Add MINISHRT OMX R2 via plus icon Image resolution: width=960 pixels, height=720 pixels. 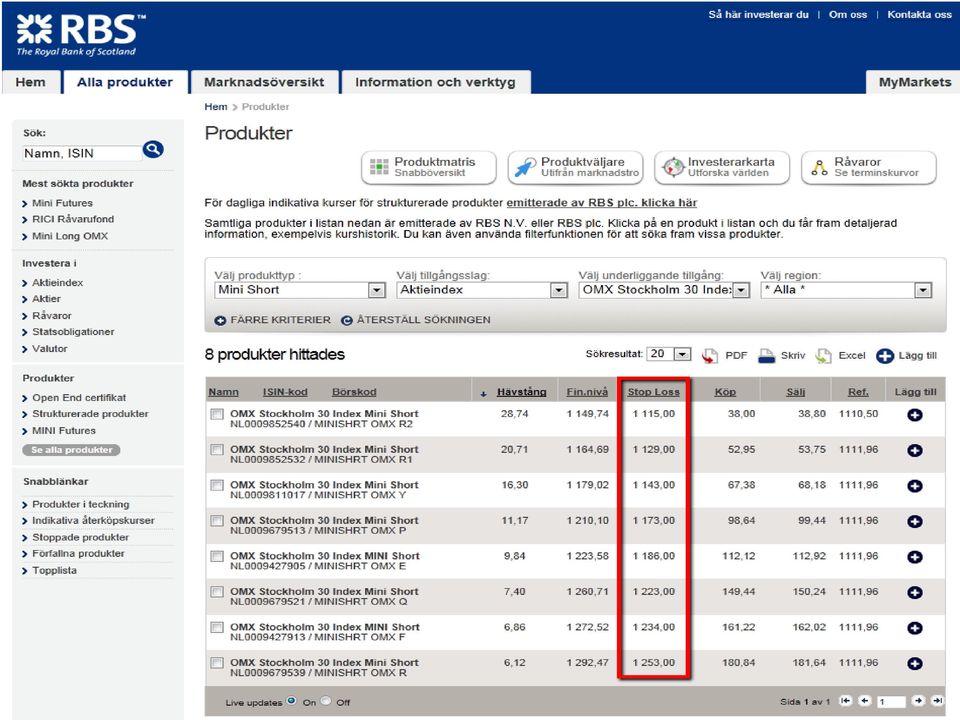pos(915,415)
